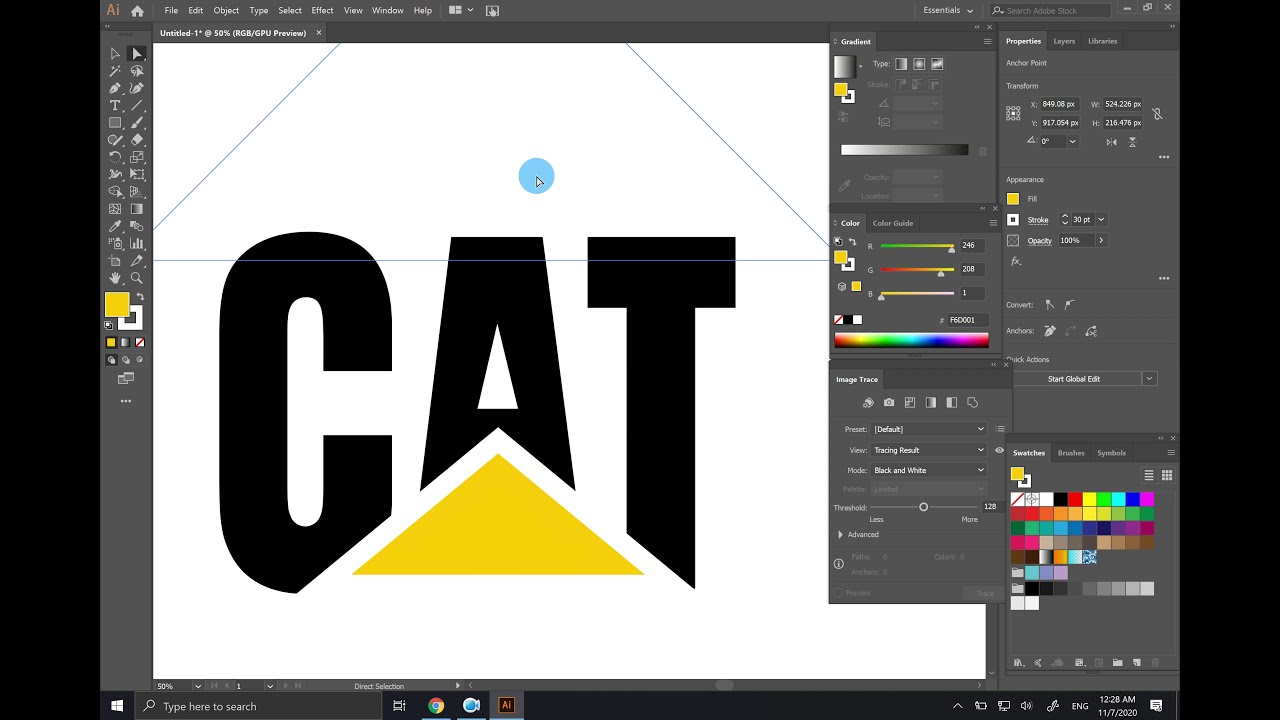Switch to the Color Guide tab
This screenshot has width=1280, height=720.
coord(892,223)
